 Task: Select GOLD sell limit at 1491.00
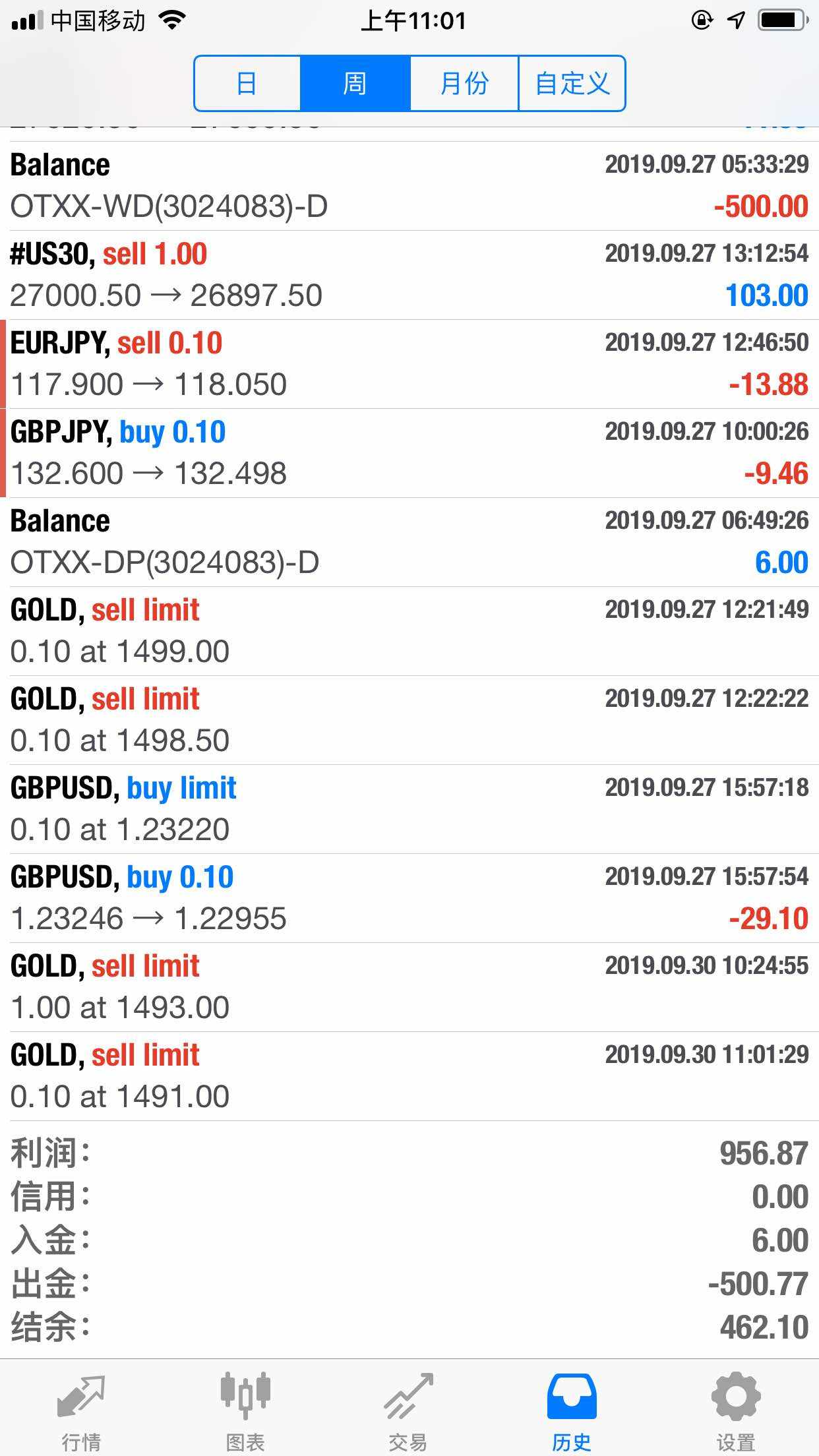[409, 1076]
